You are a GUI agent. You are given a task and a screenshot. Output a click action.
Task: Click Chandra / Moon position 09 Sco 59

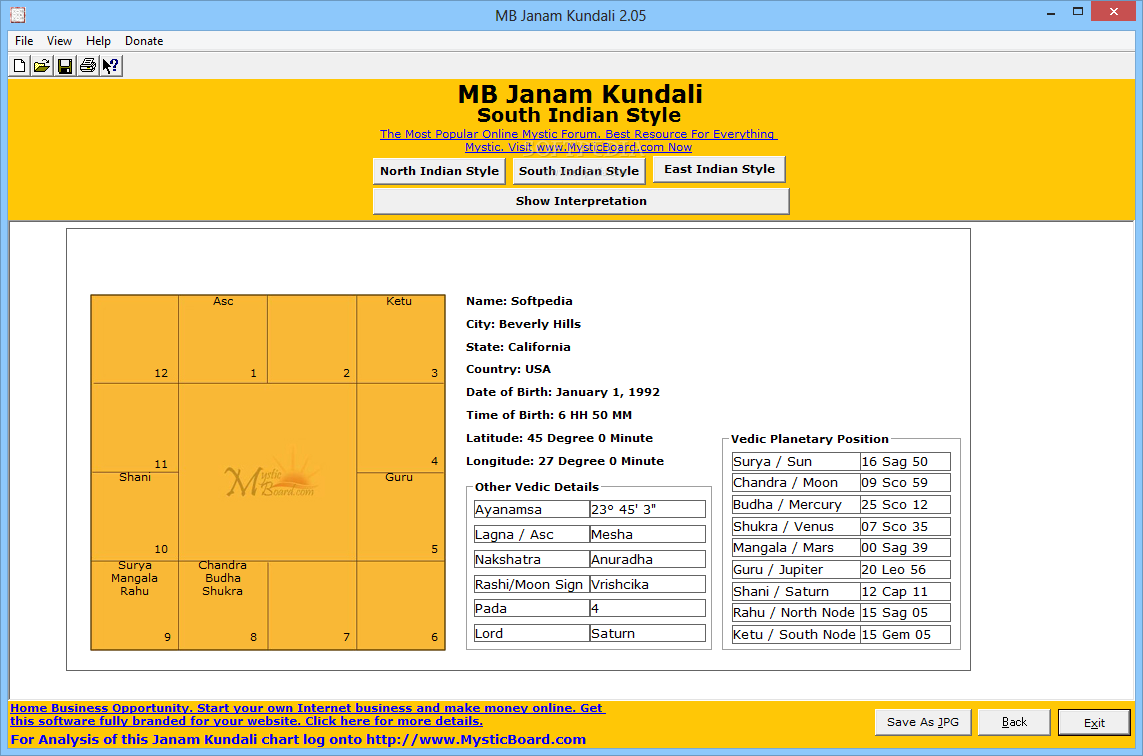point(905,483)
